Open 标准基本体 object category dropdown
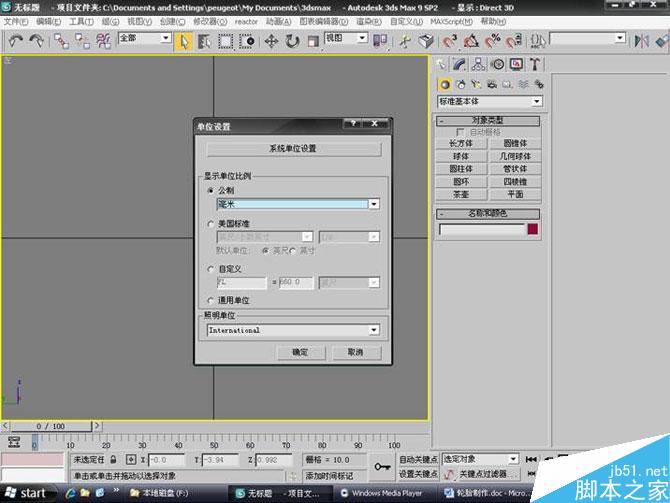 pyautogui.click(x=537, y=102)
